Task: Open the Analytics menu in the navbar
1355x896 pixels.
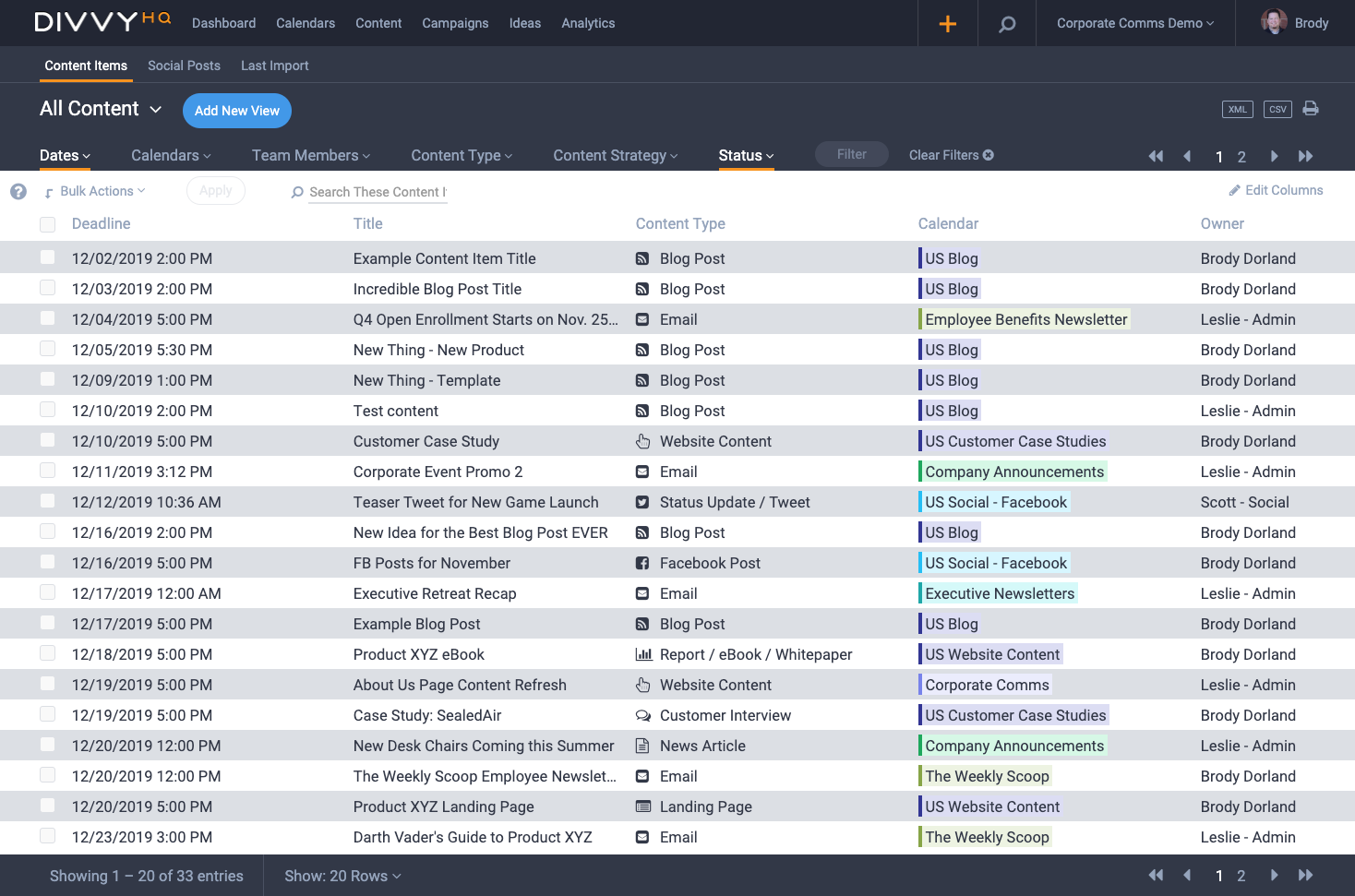Action: [588, 23]
